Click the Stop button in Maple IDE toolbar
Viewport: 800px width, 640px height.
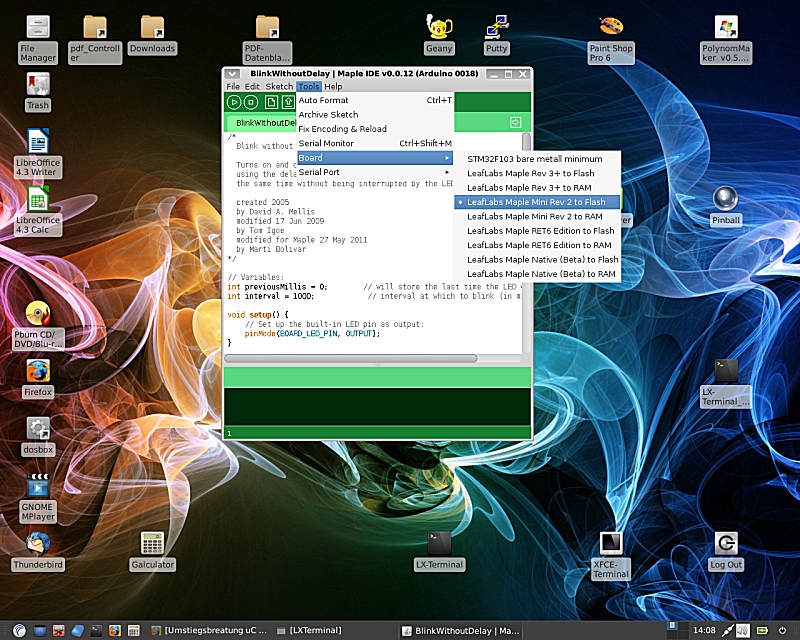(251, 102)
